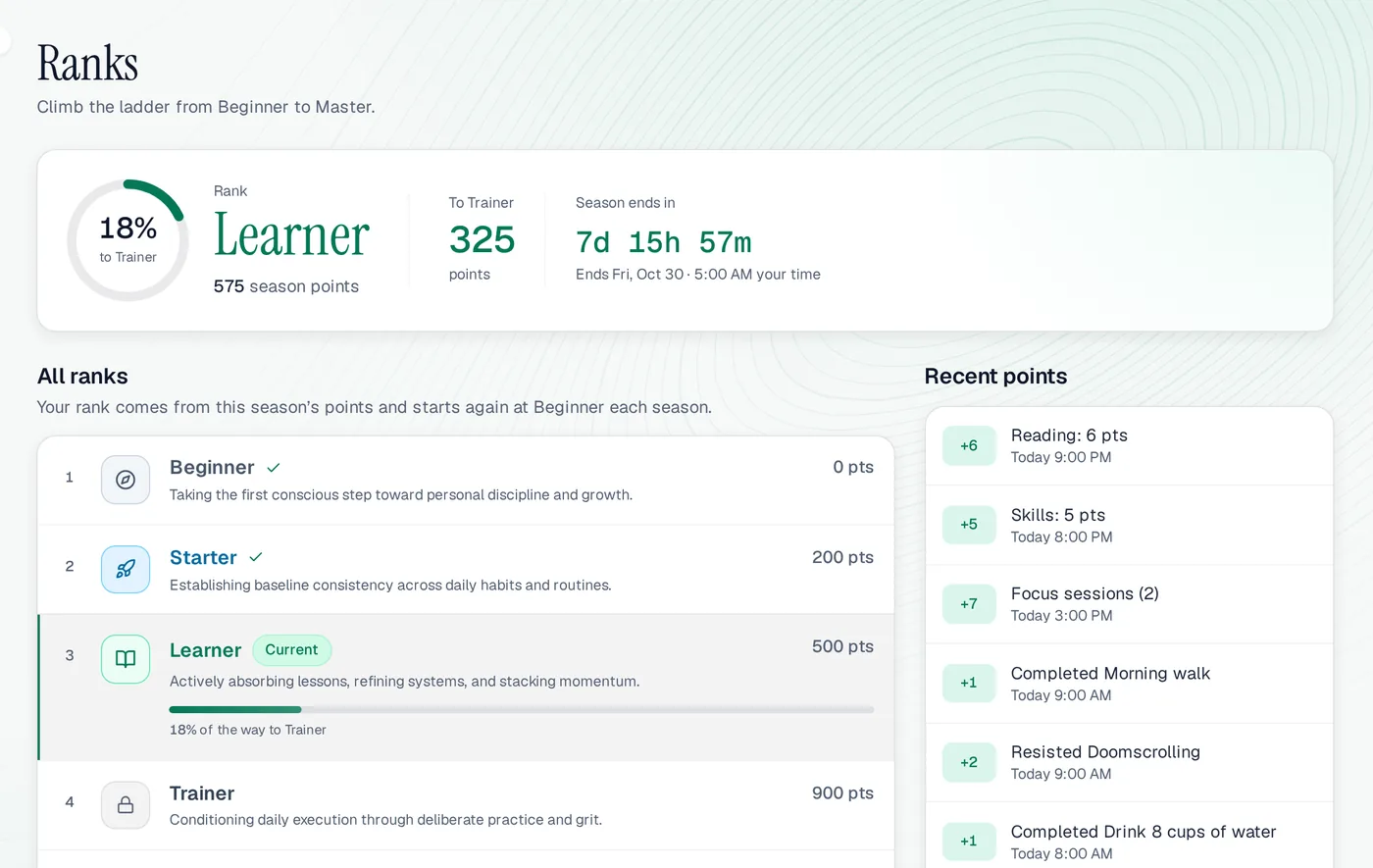This screenshot has width=1373, height=868.
Task: Click the Current badge on Learner
Action: tap(292, 650)
